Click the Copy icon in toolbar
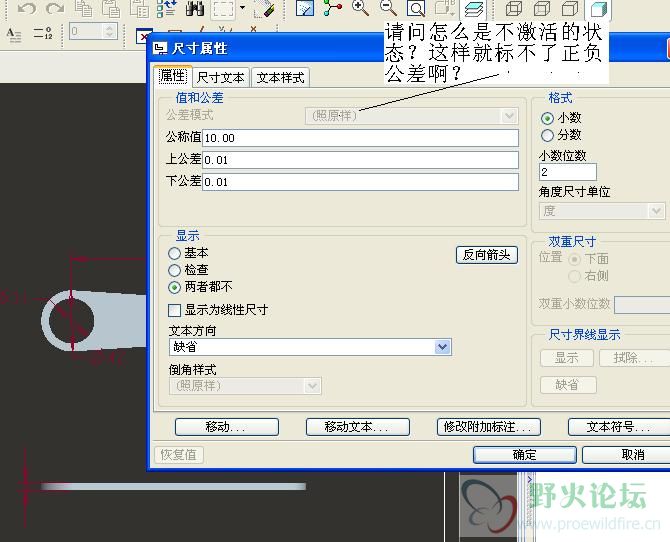670x542 pixels. point(83,9)
